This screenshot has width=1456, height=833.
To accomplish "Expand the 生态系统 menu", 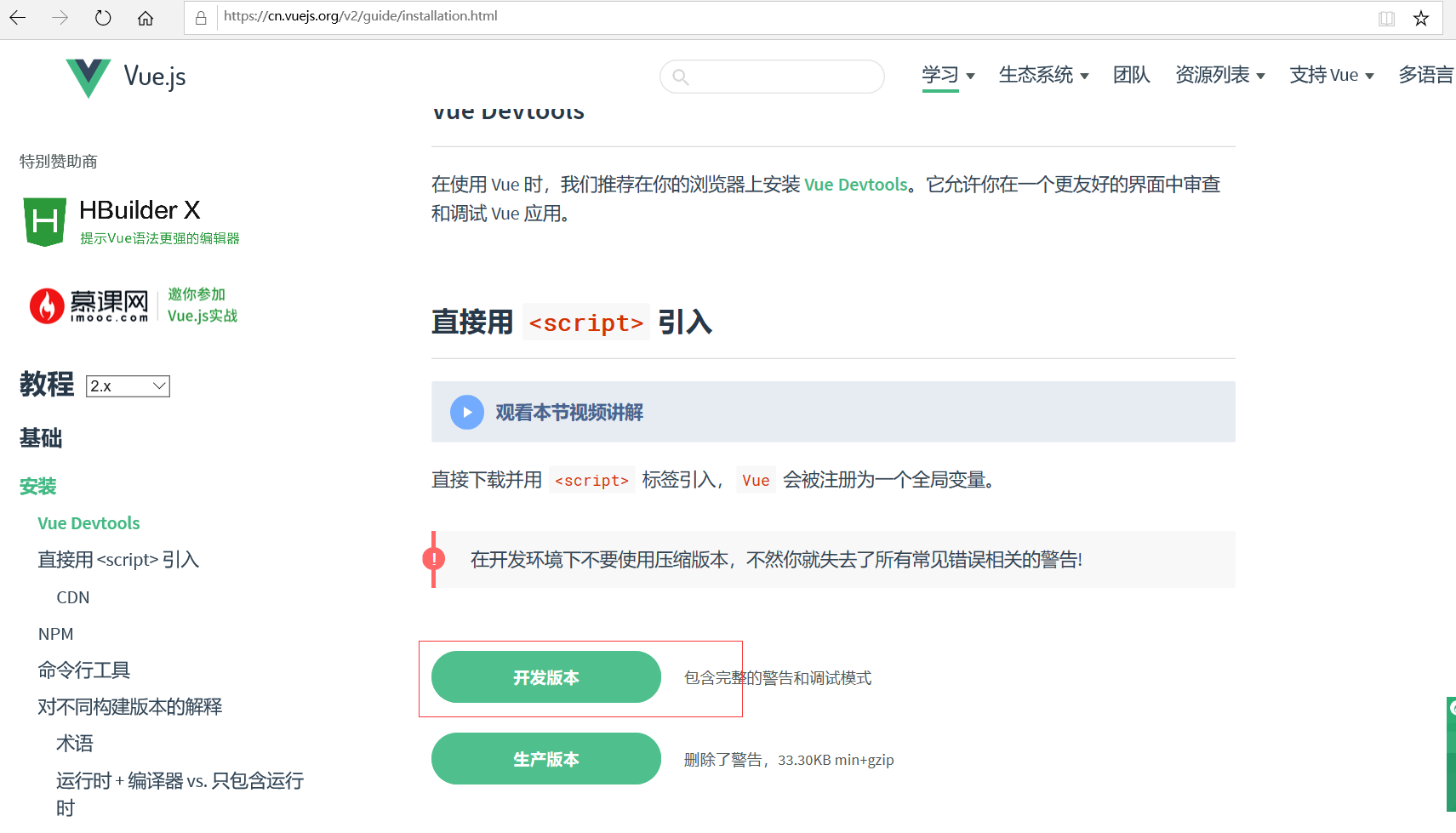I will point(1043,76).
